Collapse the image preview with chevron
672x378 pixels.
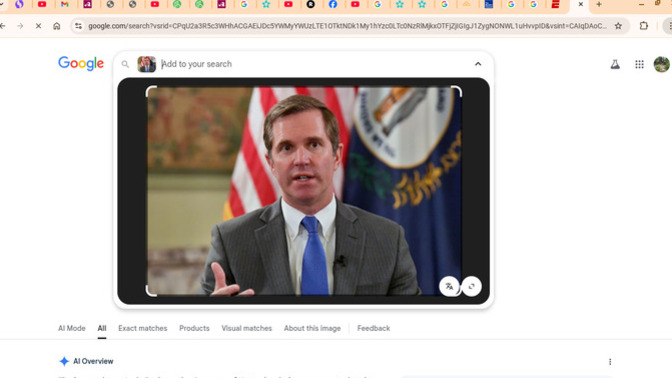[478, 64]
